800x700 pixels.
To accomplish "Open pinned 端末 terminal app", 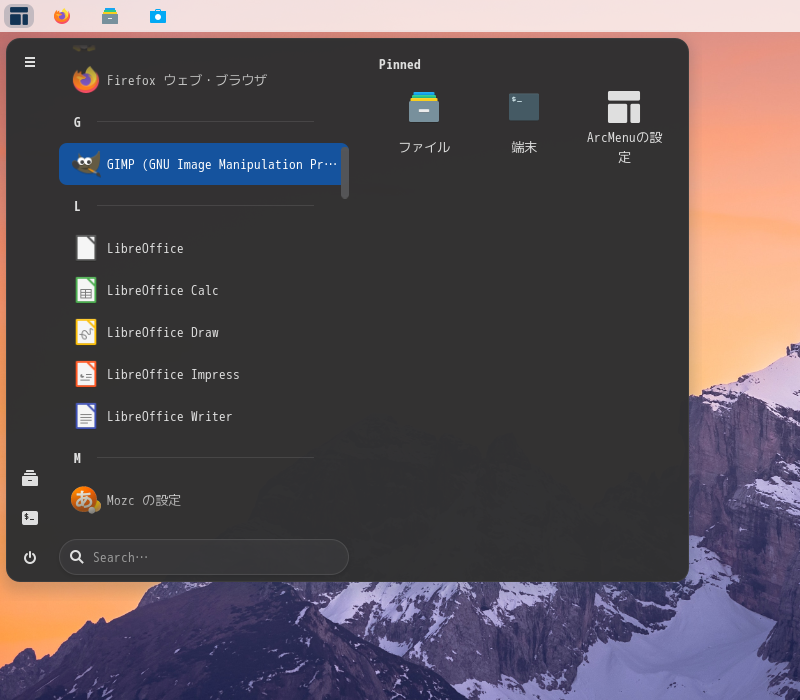I will (x=524, y=122).
